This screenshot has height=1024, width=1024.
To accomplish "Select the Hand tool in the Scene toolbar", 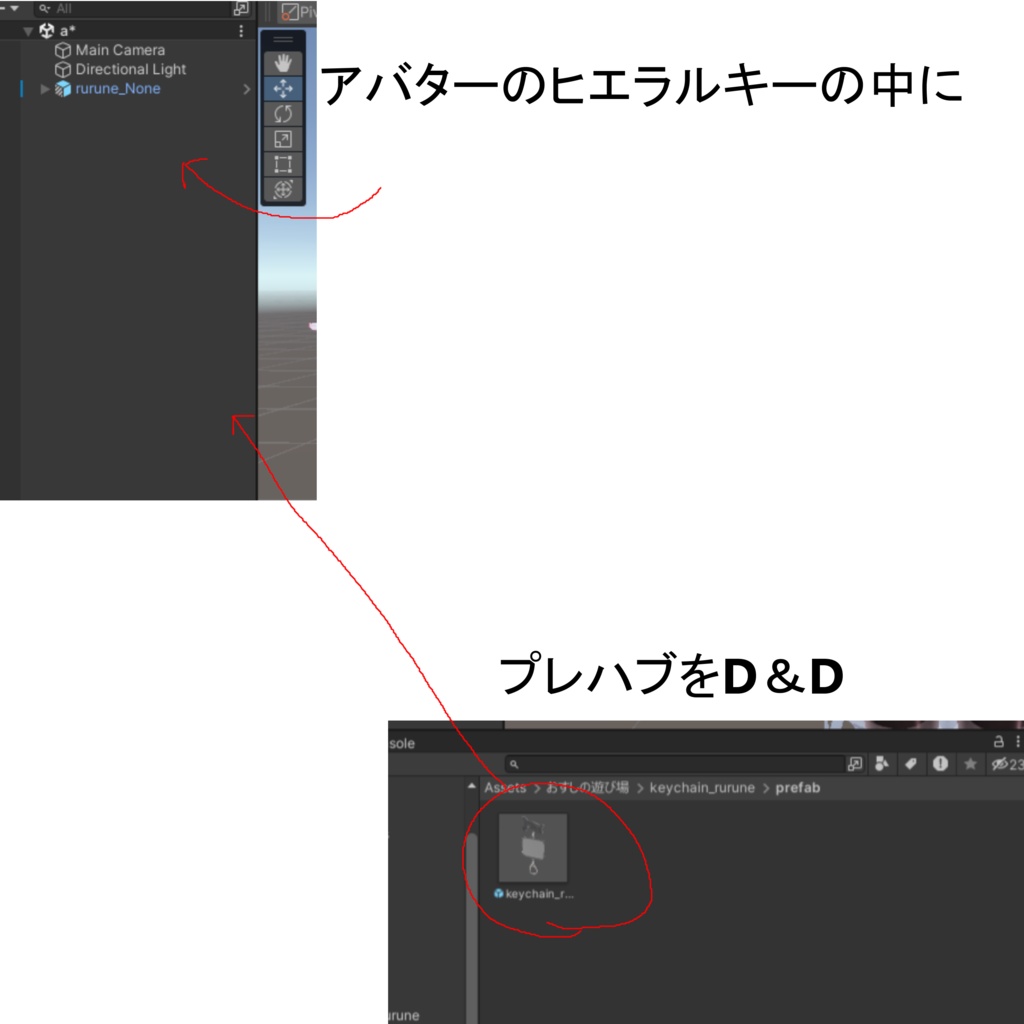I will coord(282,62).
